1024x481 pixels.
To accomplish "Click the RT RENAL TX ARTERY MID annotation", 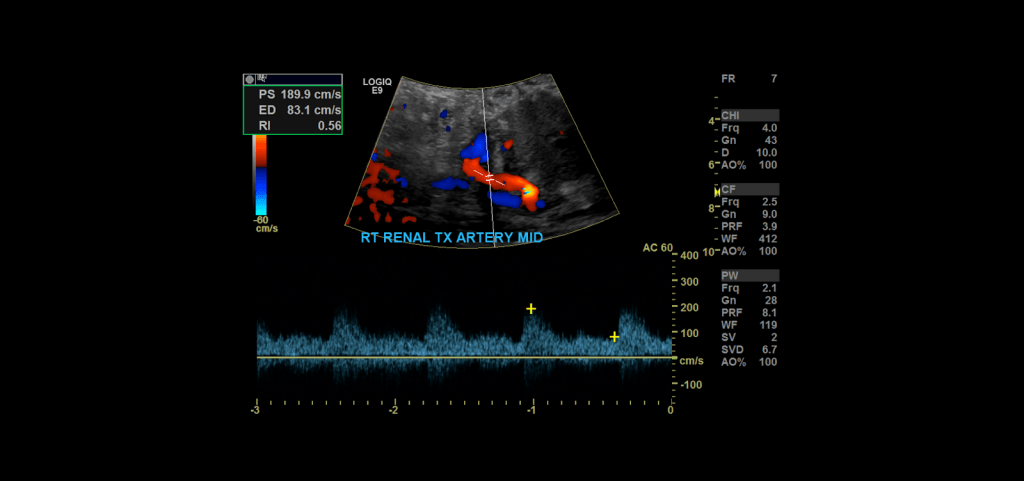I will pyautogui.click(x=451, y=239).
